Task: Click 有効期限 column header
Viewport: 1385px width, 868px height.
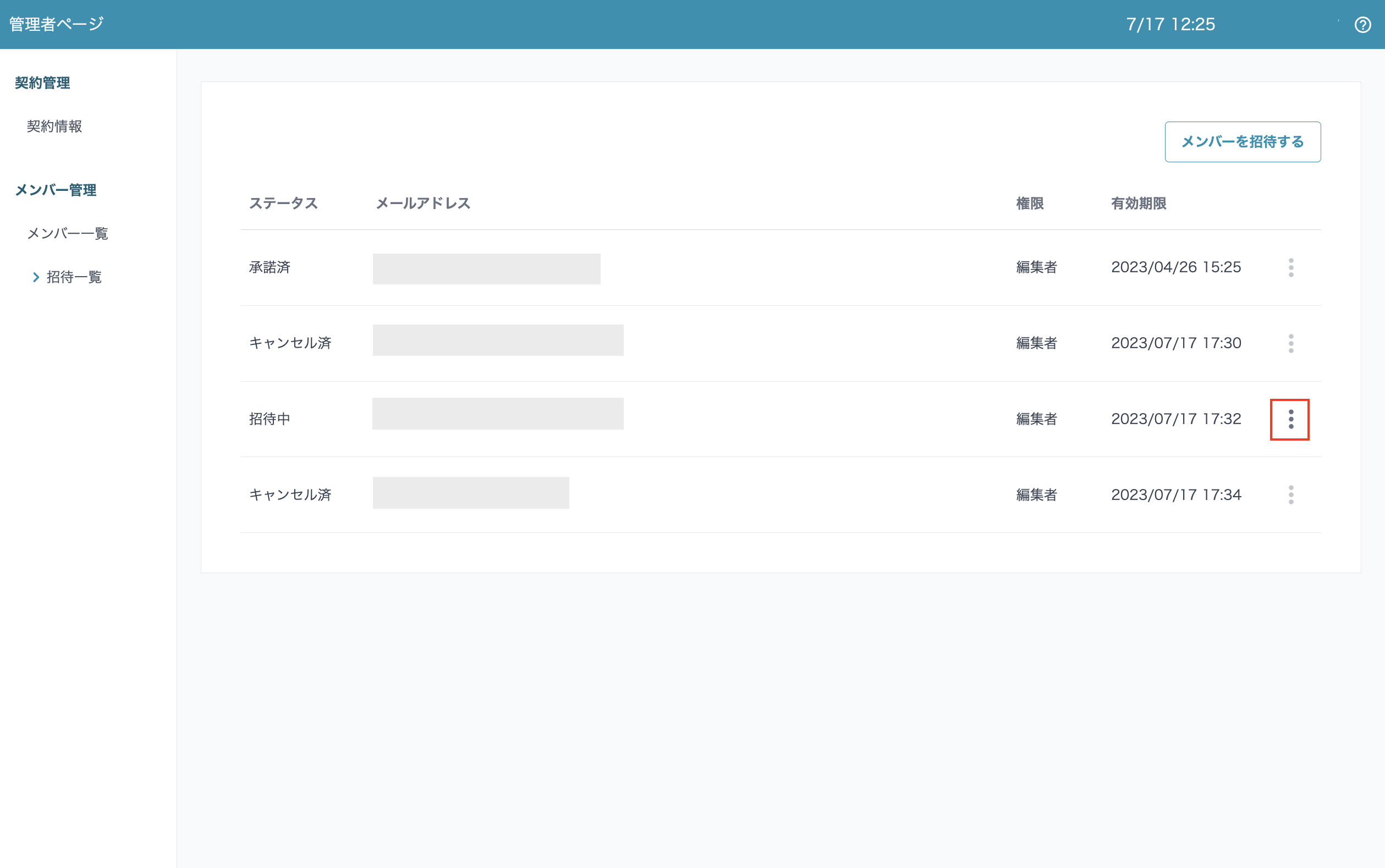Action: click(1138, 203)
